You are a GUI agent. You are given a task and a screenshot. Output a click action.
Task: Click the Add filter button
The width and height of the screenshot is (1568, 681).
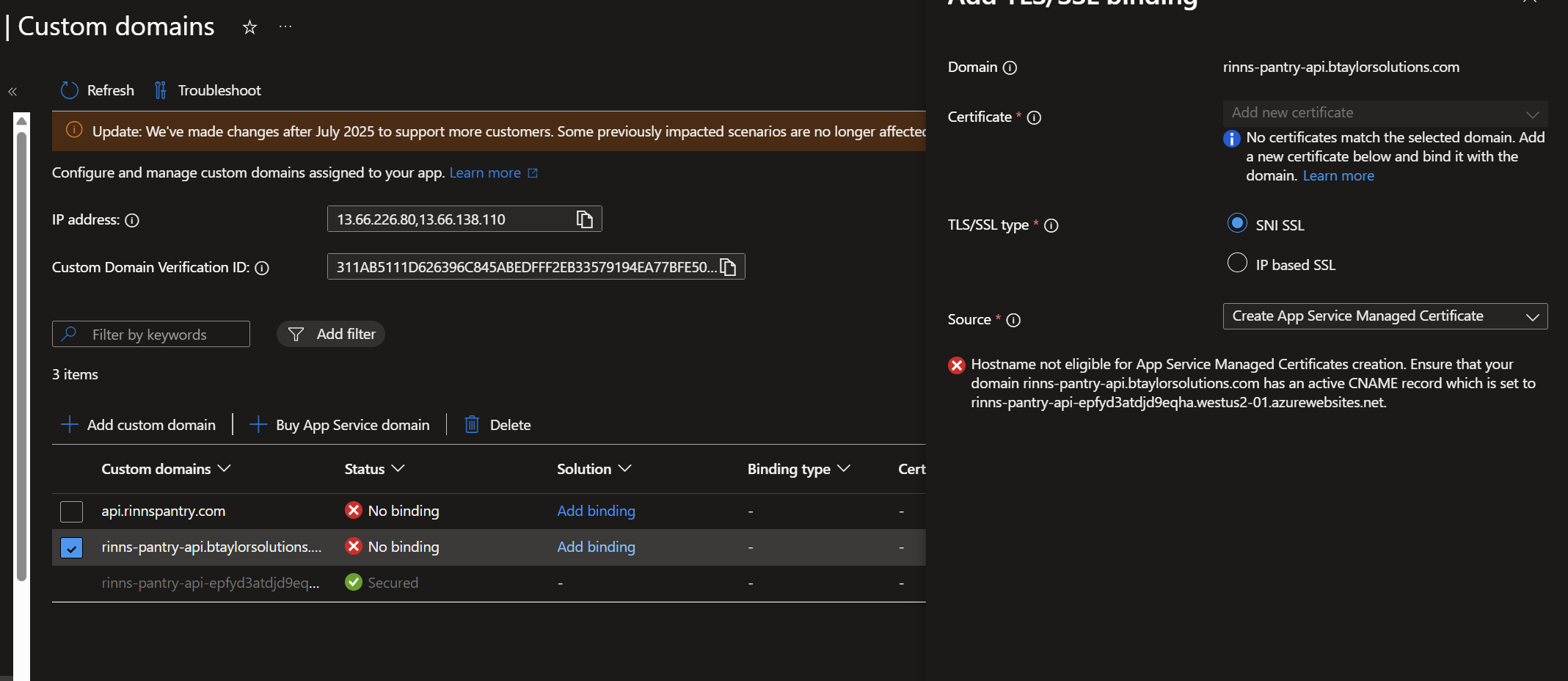pyautogui.click(x=331, y=334)
